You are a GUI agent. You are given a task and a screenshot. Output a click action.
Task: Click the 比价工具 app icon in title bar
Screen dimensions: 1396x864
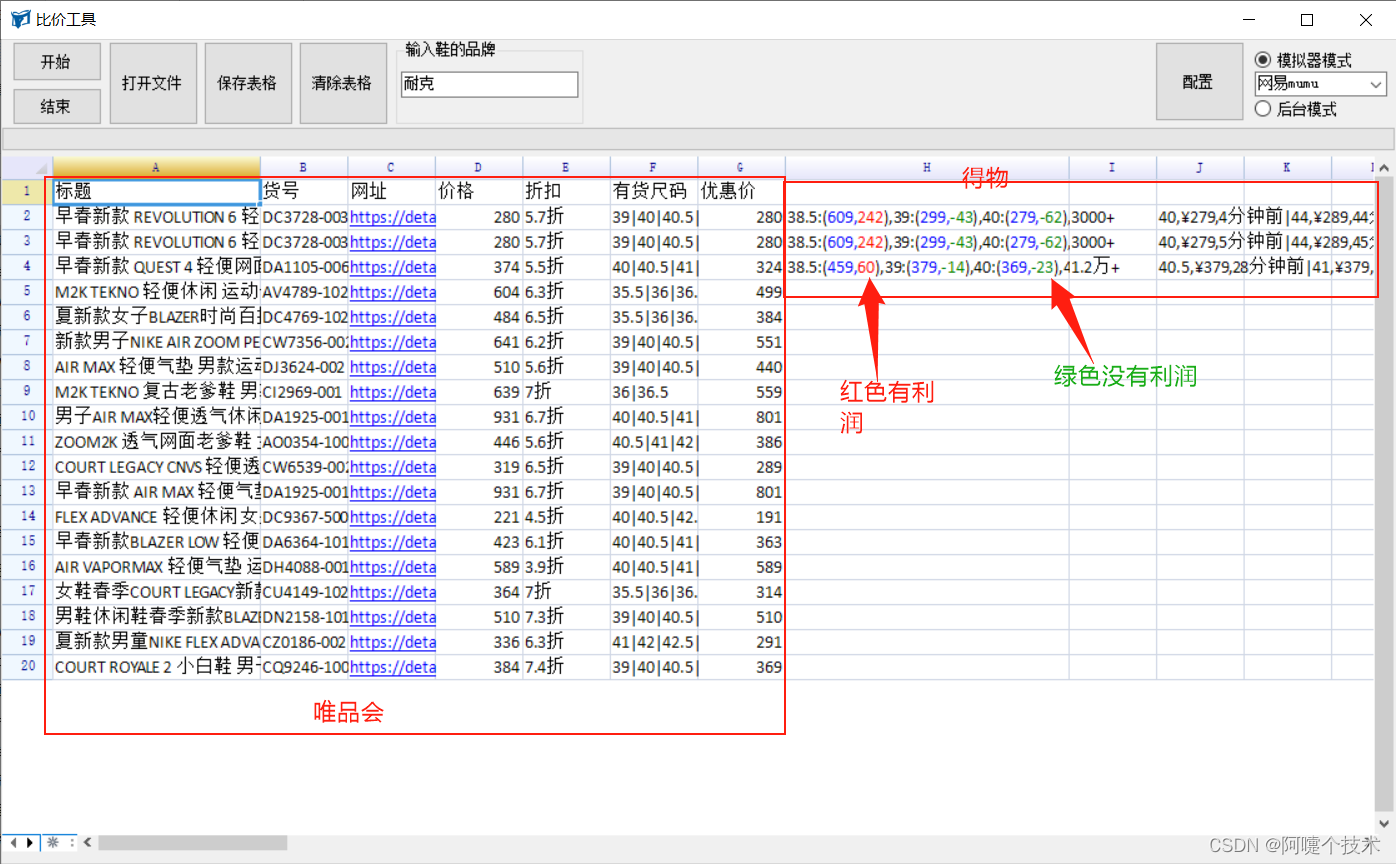(x=20, y=19)
